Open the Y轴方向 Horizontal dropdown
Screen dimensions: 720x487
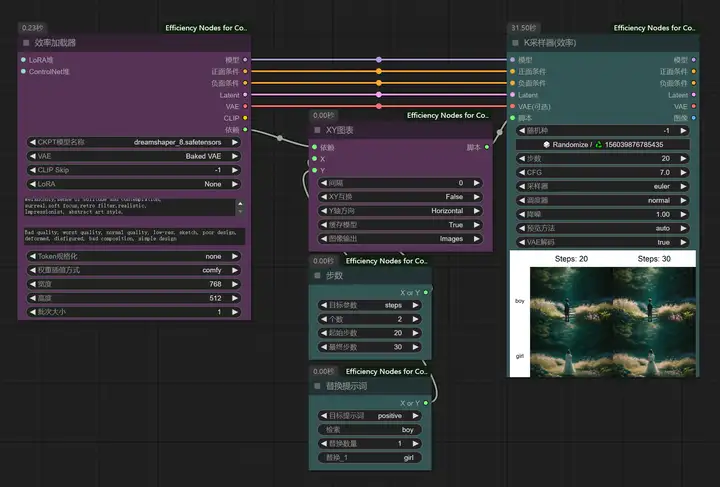[400, 211]
